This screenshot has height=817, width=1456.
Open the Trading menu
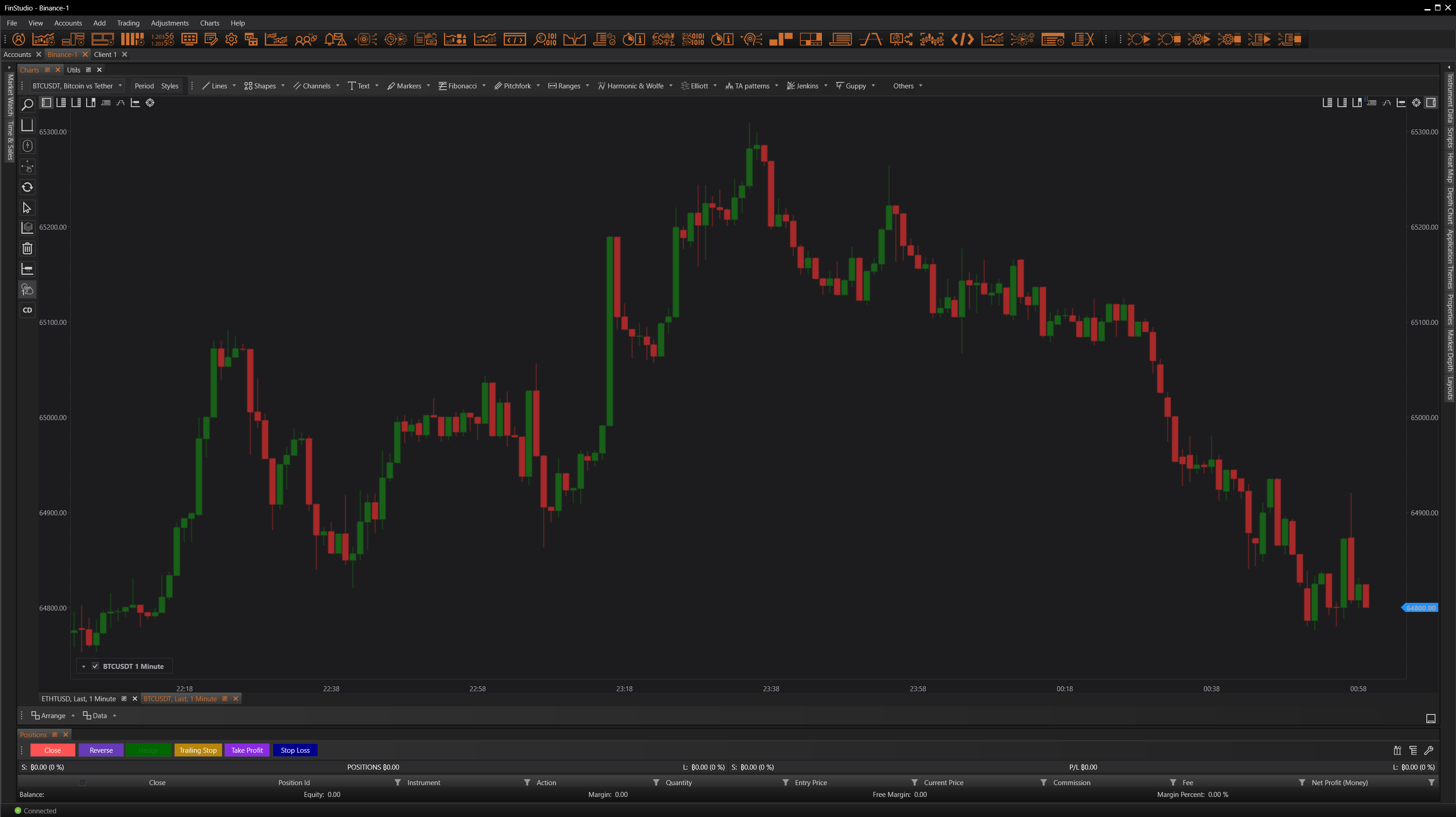[x=128, y=23]
